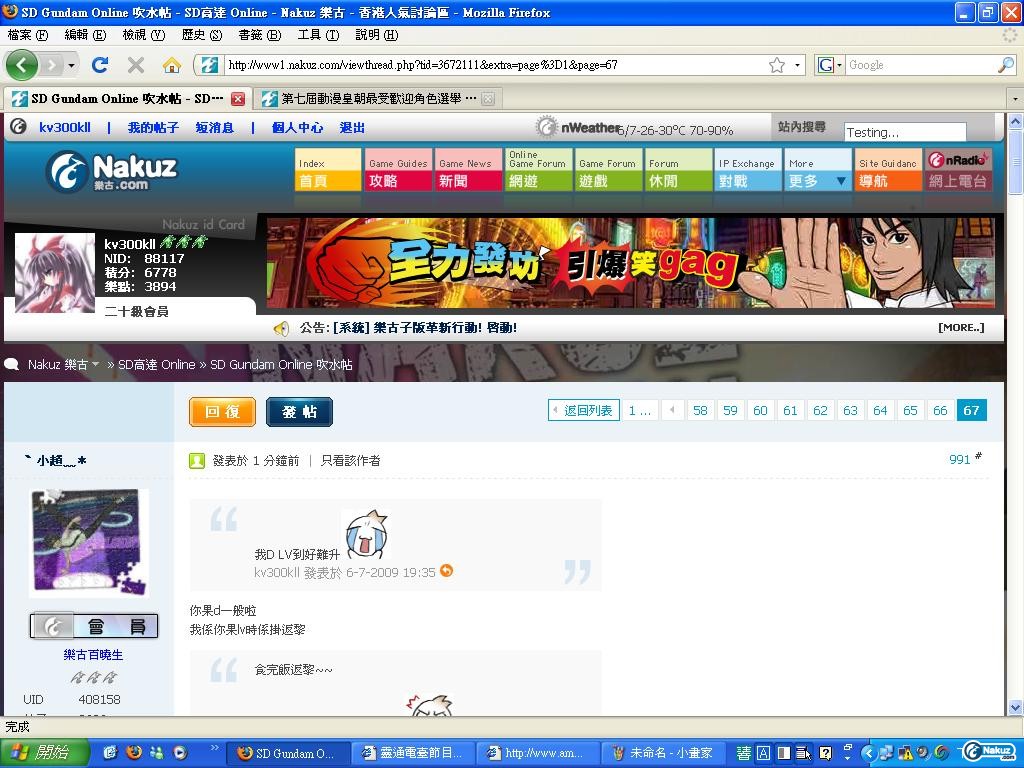The image size is (1024, 768).
Task: Click the 小趙 user avatar image
Action: point(89,543)
